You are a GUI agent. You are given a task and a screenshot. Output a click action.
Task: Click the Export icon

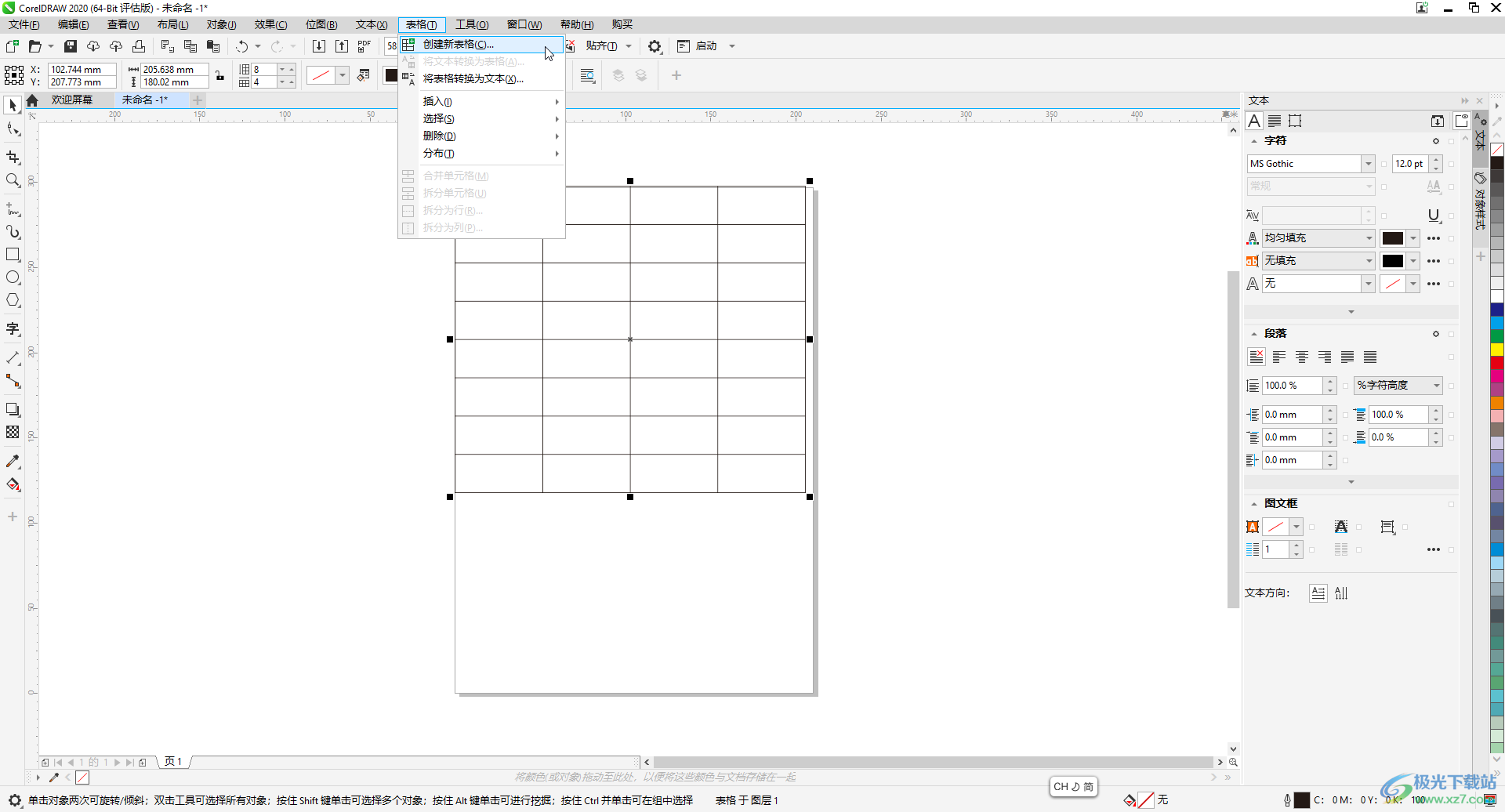click(342, 46)
